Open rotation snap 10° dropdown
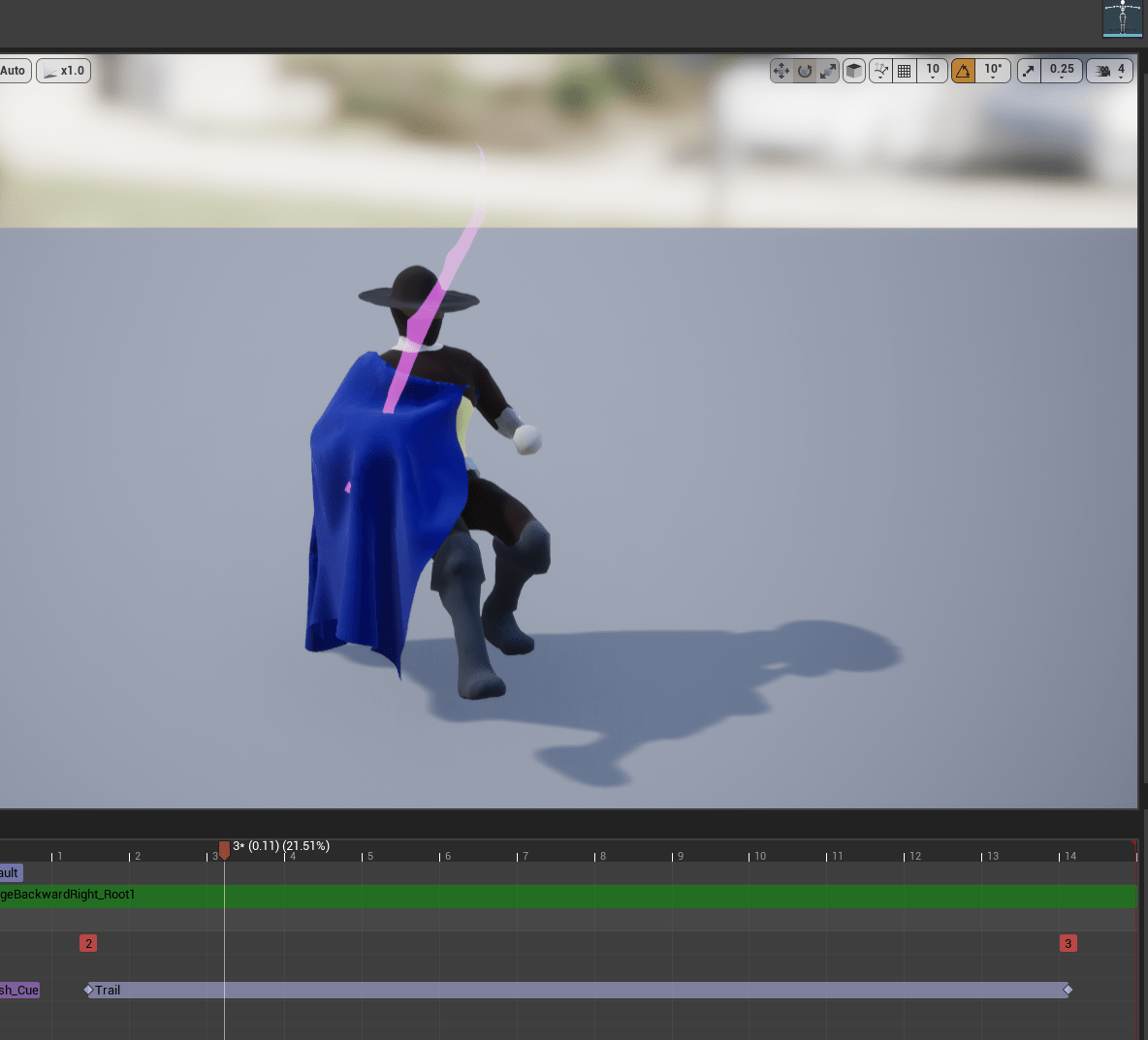The image size is (1148, 1040). point(993,71)
